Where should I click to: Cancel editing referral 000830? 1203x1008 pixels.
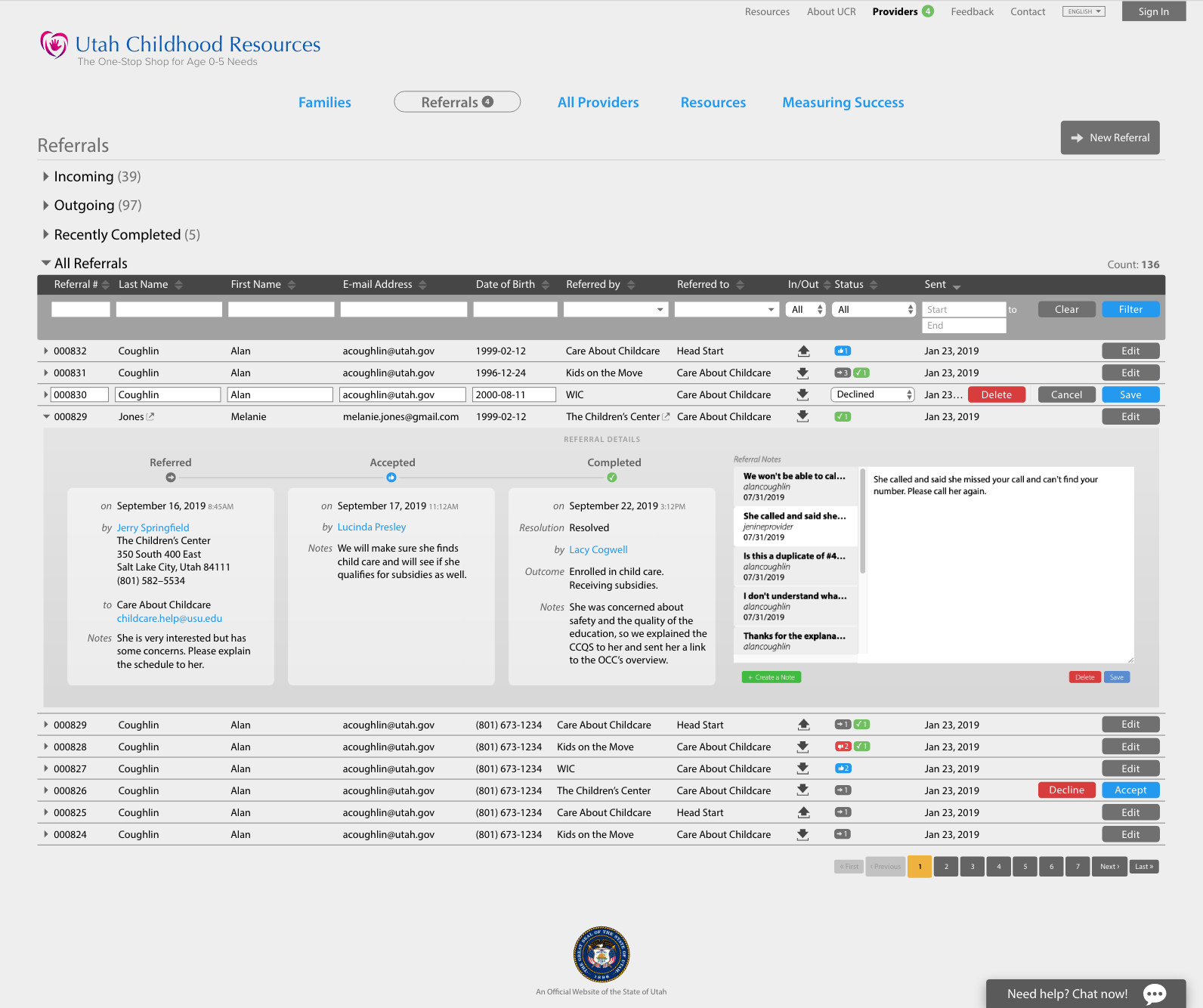point(1066,394)
